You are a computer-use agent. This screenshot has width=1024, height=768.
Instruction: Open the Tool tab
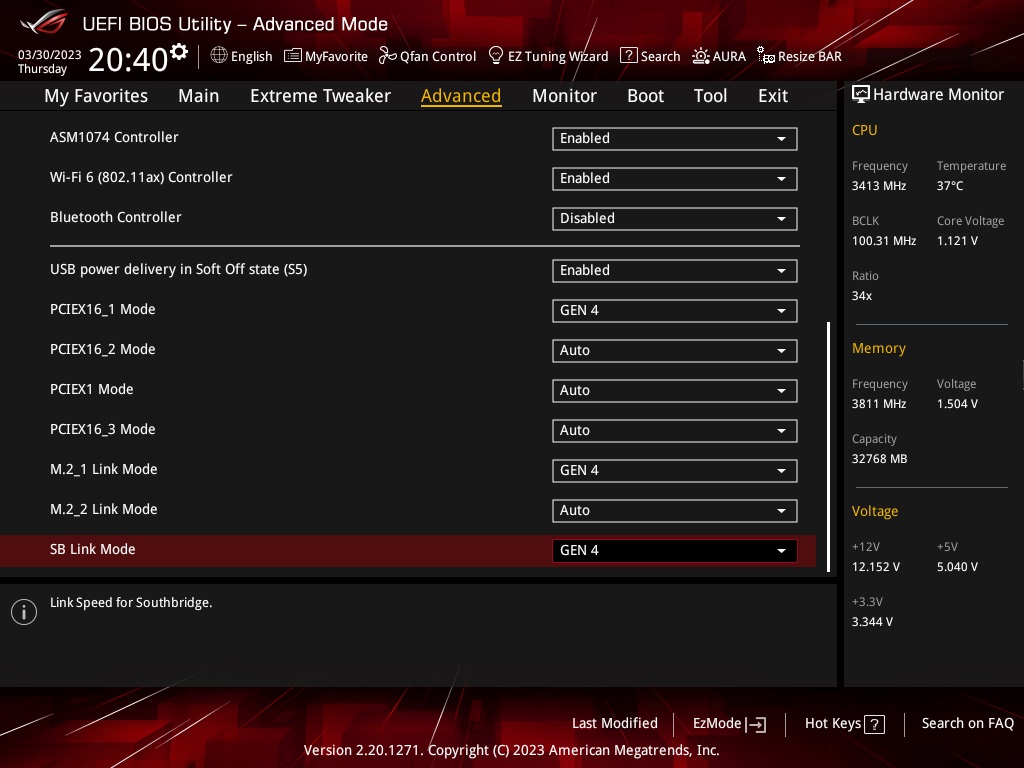click(x=710, y=96)
